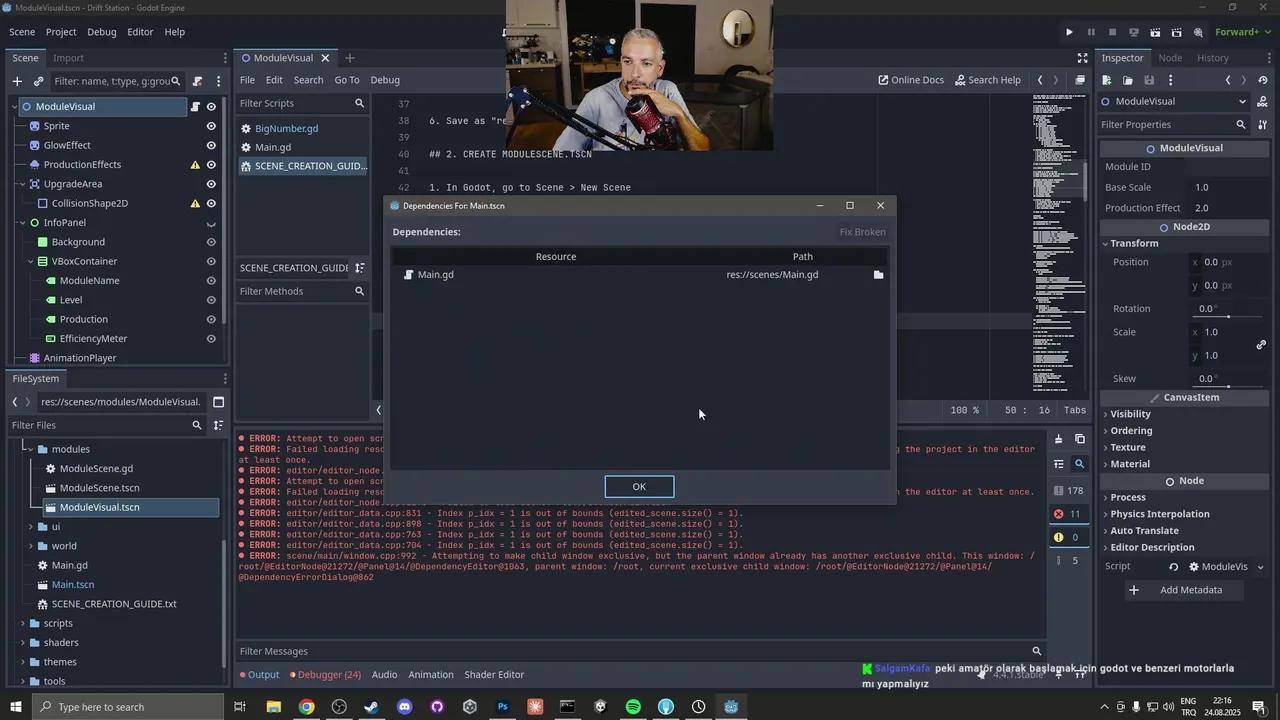Open Spotify from the taskbar
1280x720 pixels.
[633, 707]
